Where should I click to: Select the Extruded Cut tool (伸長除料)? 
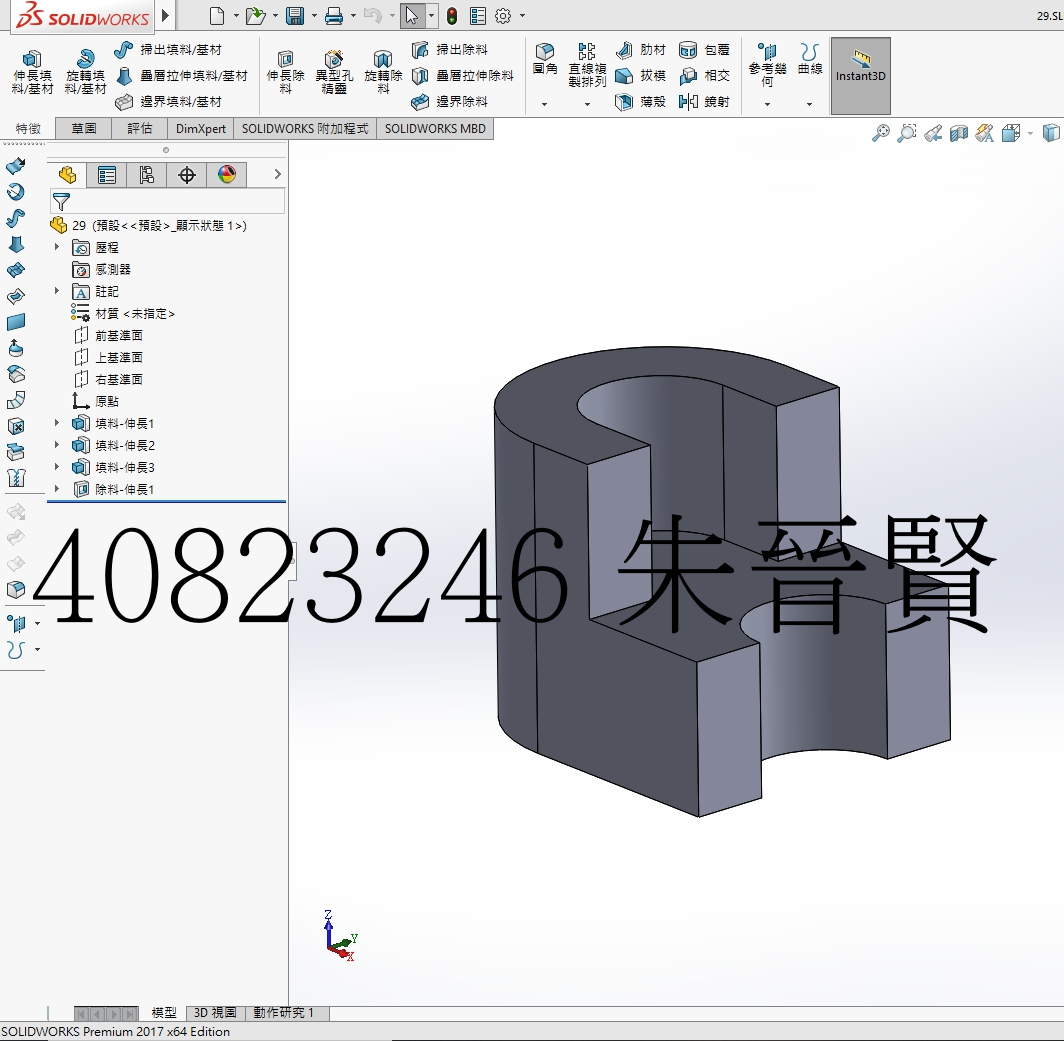coord(285,71)
